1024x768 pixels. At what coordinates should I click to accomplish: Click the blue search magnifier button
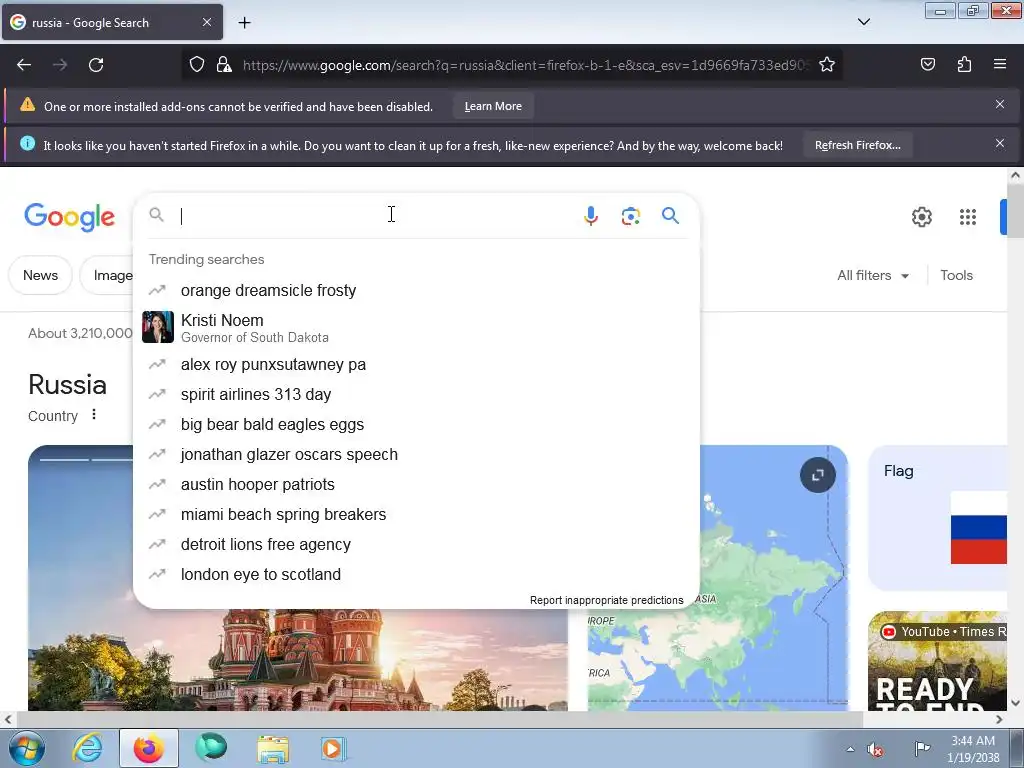point(671,216)
